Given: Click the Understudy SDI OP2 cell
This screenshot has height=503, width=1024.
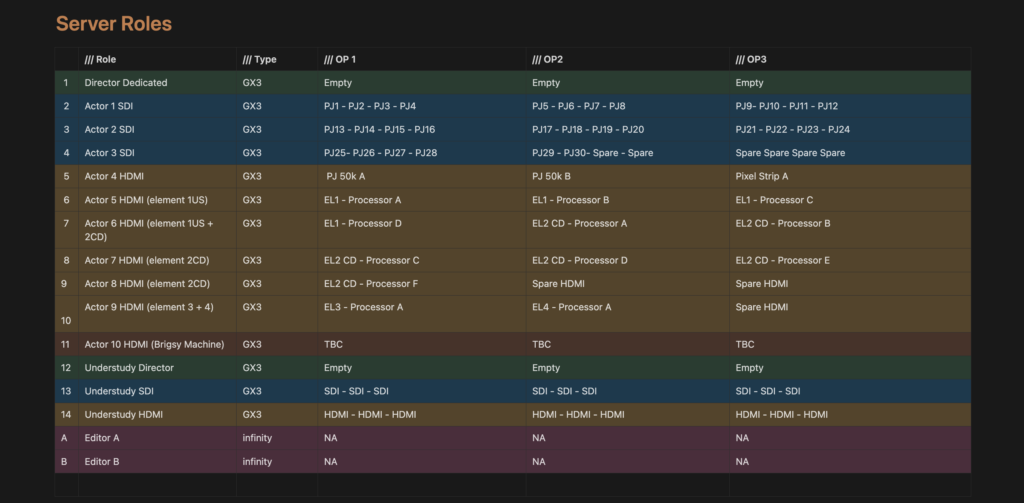Looking at the screenshot, I should click(x=628, y=391).
